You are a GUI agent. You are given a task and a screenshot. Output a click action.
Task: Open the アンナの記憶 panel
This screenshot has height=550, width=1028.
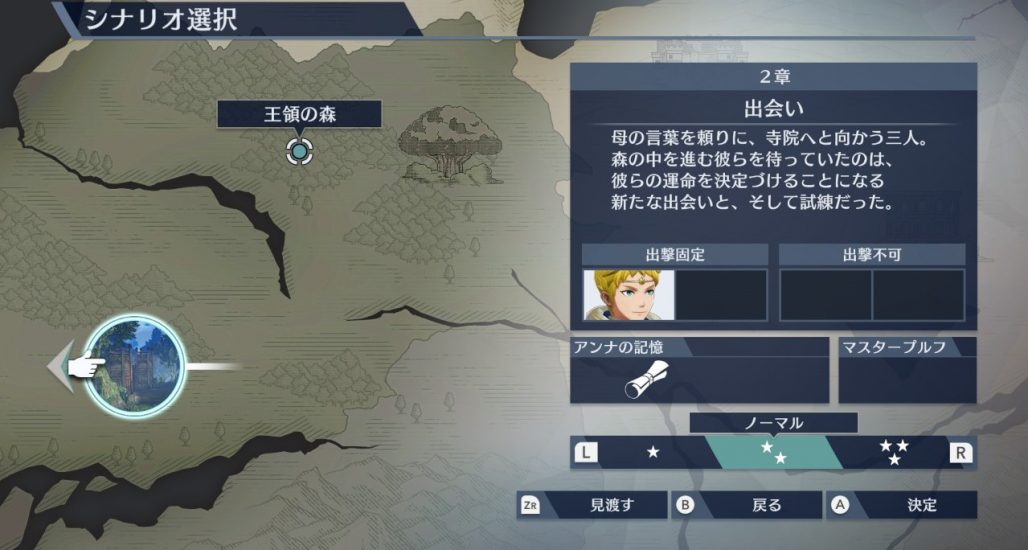[x=700, y=370]
